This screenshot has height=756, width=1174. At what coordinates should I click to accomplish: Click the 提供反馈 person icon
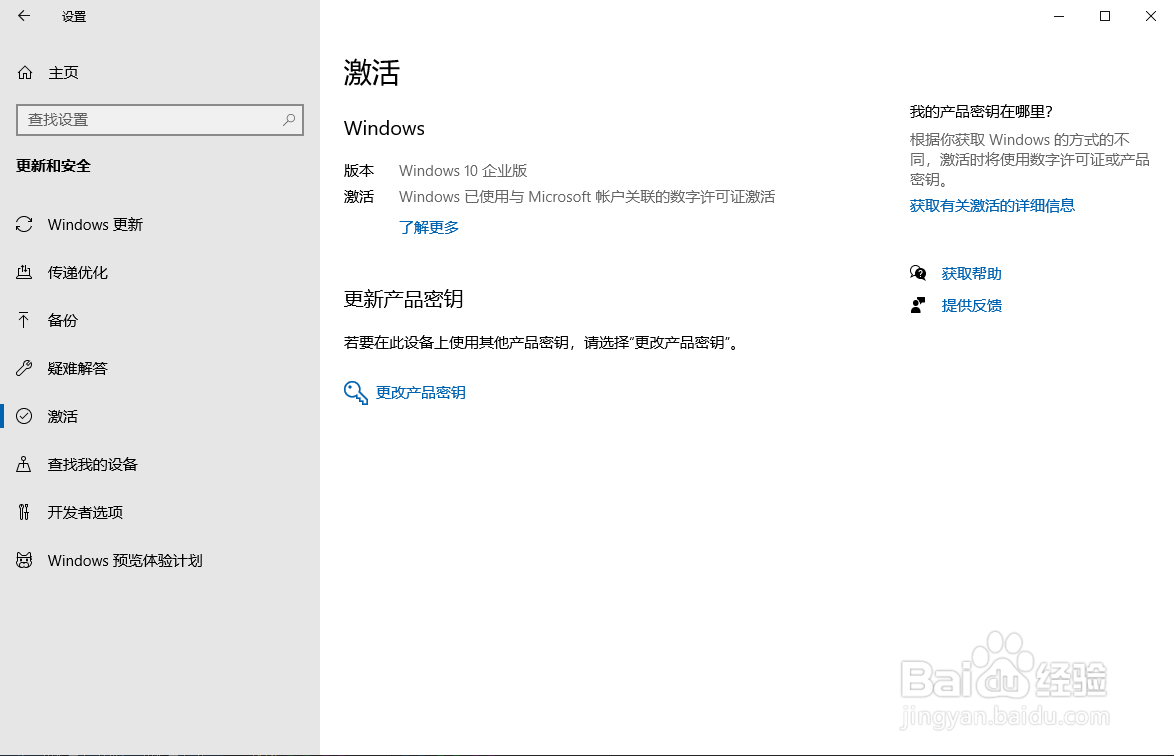pyautogui.click(x=918, y=305)
